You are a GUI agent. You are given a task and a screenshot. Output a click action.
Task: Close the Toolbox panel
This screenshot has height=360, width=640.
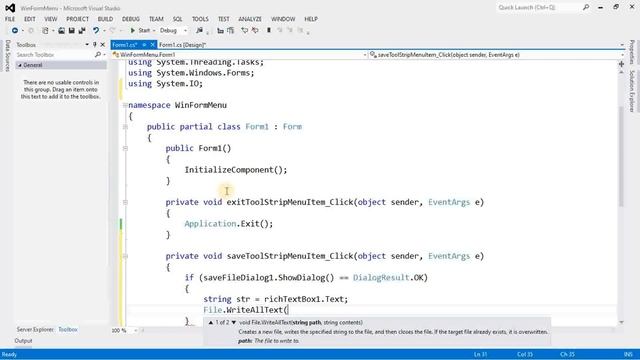[102, 44]
